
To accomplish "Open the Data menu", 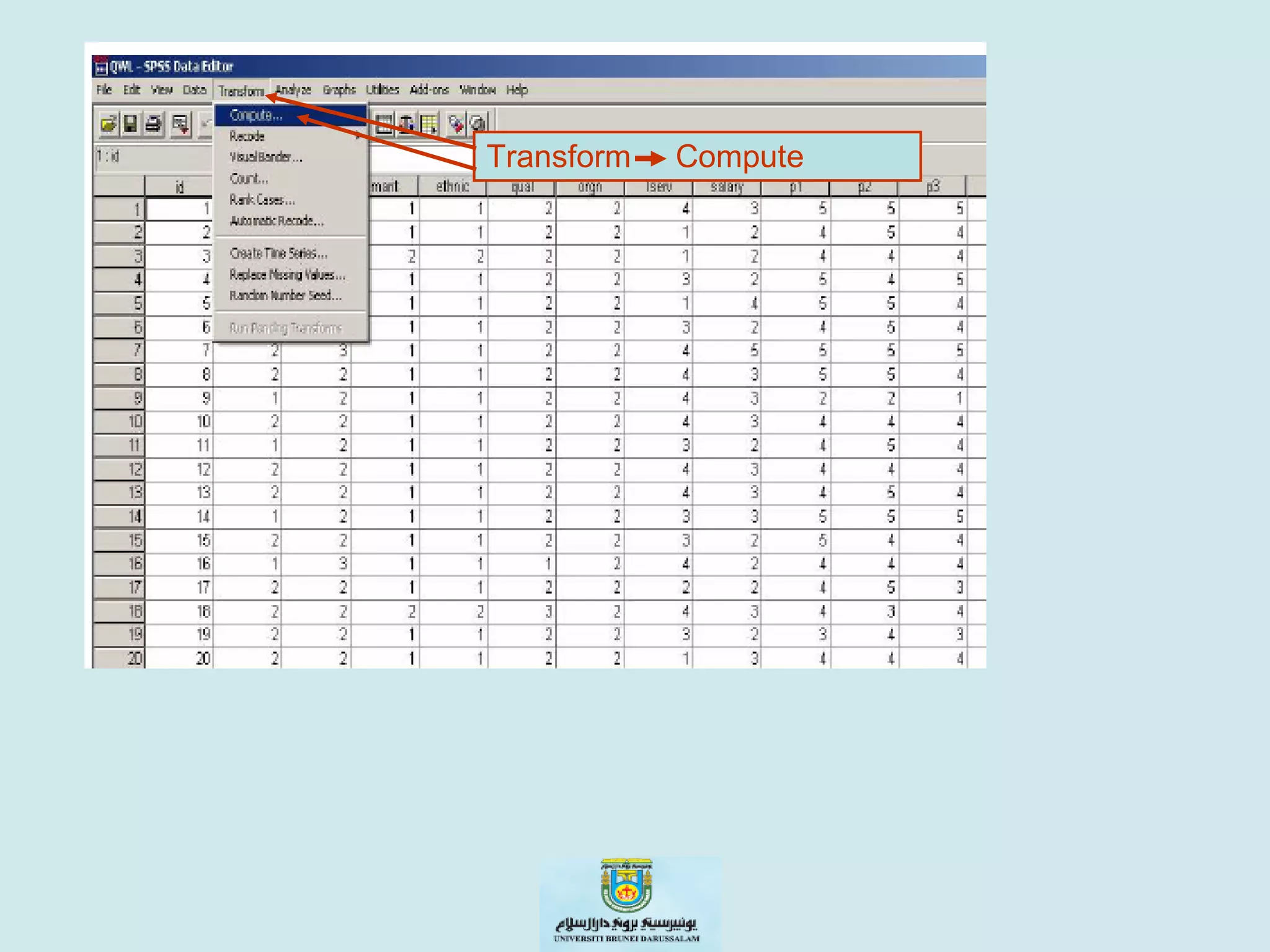I will click(x=194, y=90).
